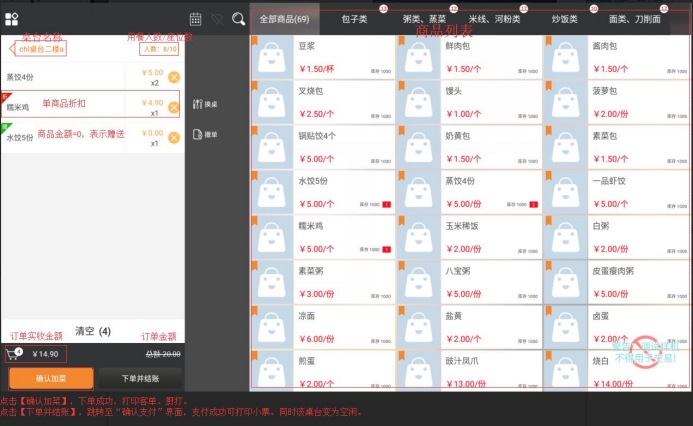Click the calendar icon in the top bar
The height and width of the screenshot is (426, 693).
(x=195, y=18)
